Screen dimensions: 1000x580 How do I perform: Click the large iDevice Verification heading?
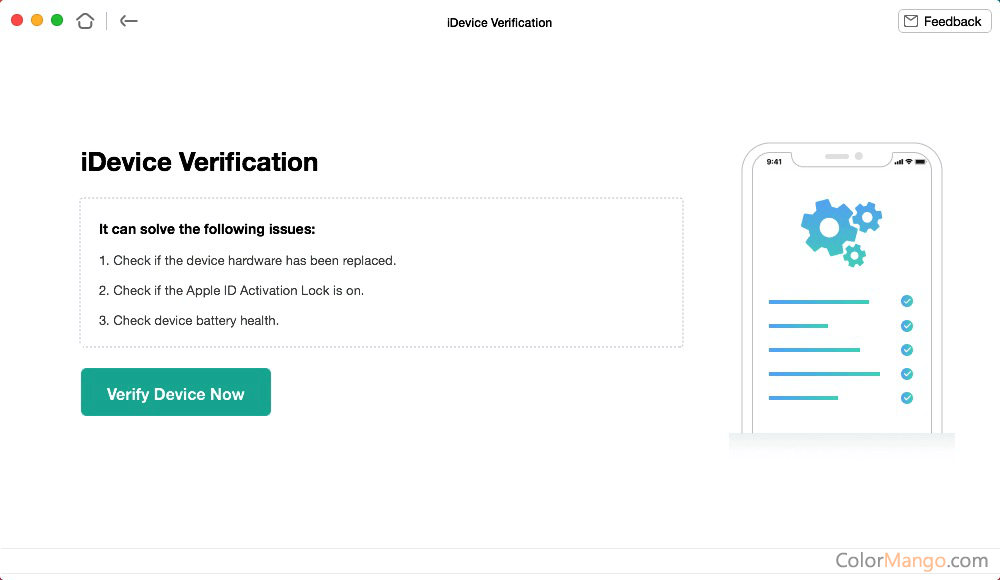(199, 162)
